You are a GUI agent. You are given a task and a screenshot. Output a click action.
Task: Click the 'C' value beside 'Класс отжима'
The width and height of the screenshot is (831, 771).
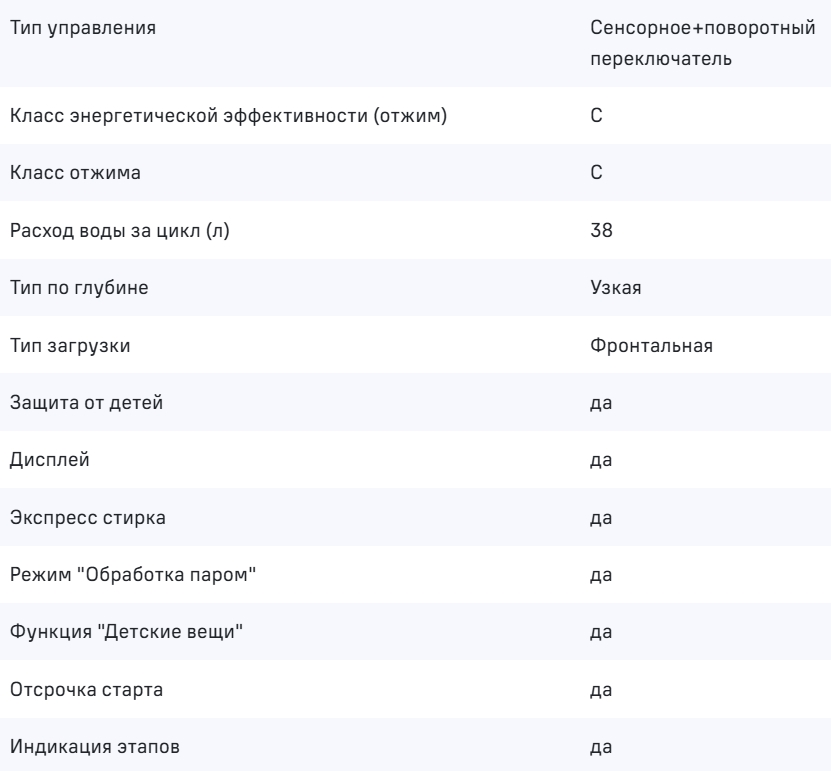click(596, 173)
